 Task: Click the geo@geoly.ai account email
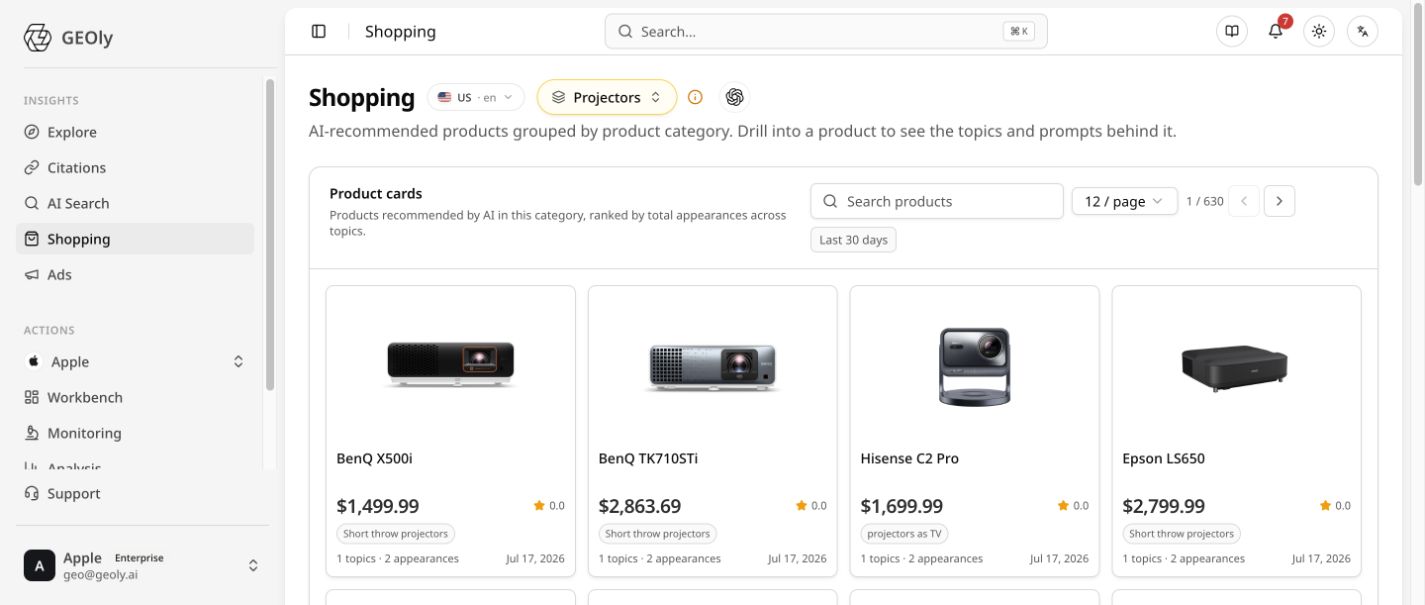pyautogui.click(x=101, y=575)
